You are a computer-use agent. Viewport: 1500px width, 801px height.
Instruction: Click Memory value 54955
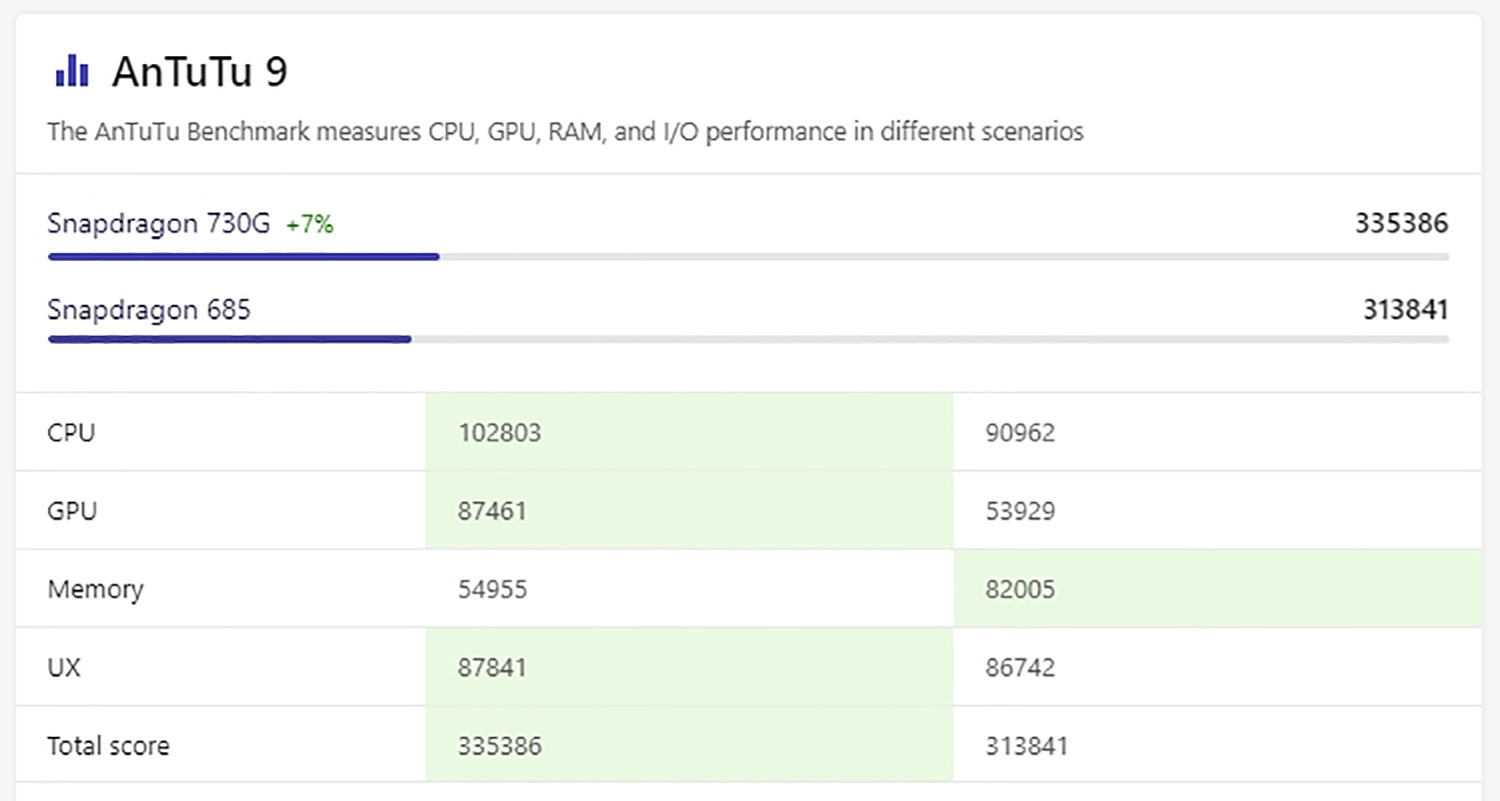coord(492,589)
